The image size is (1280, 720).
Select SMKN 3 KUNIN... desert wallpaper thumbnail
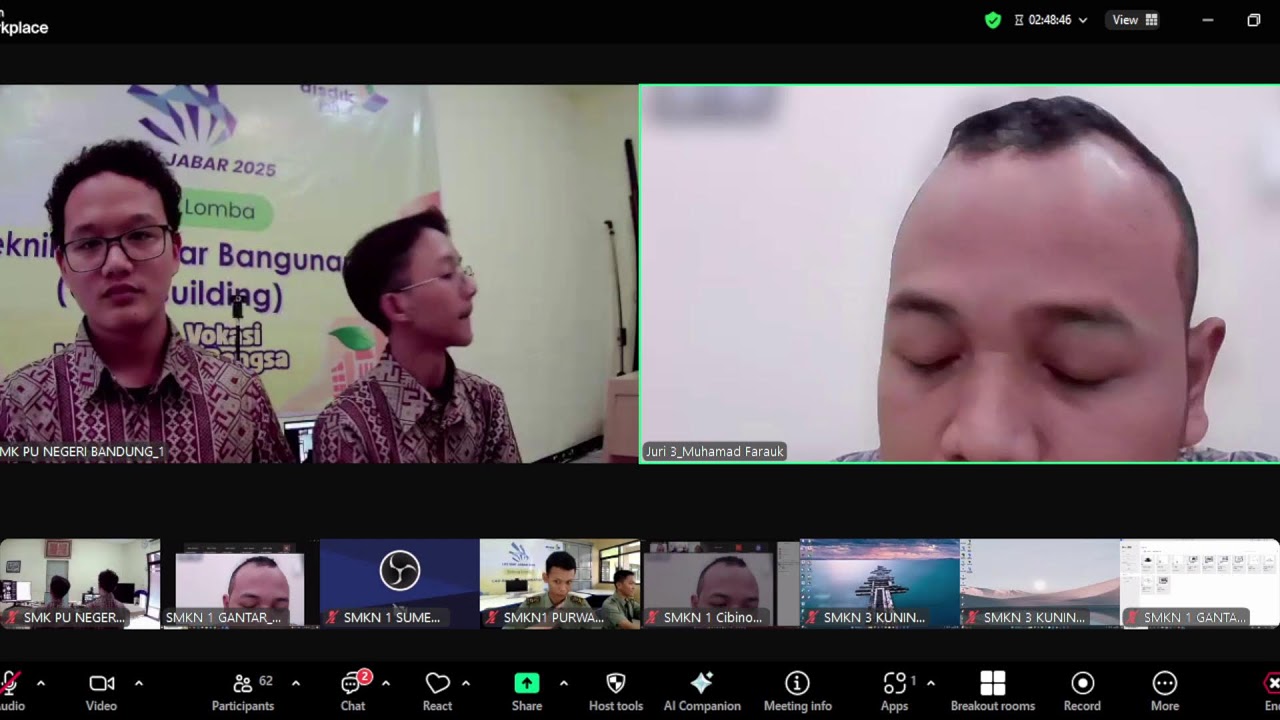coord(1040,584)
